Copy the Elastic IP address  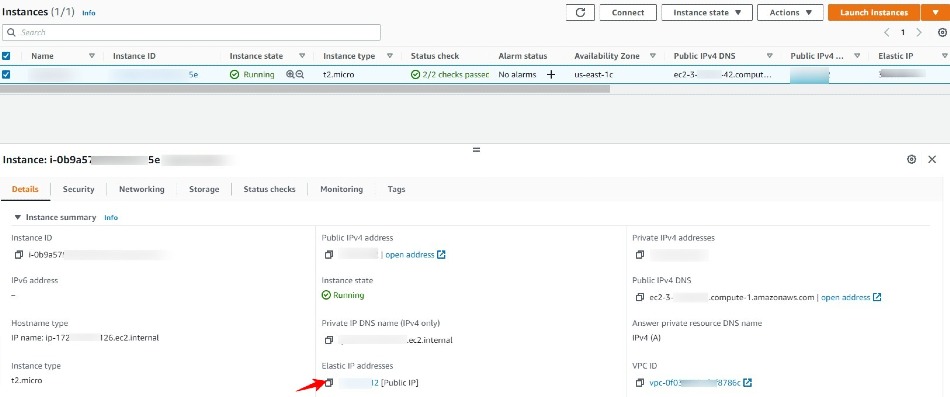click(329, 382)
